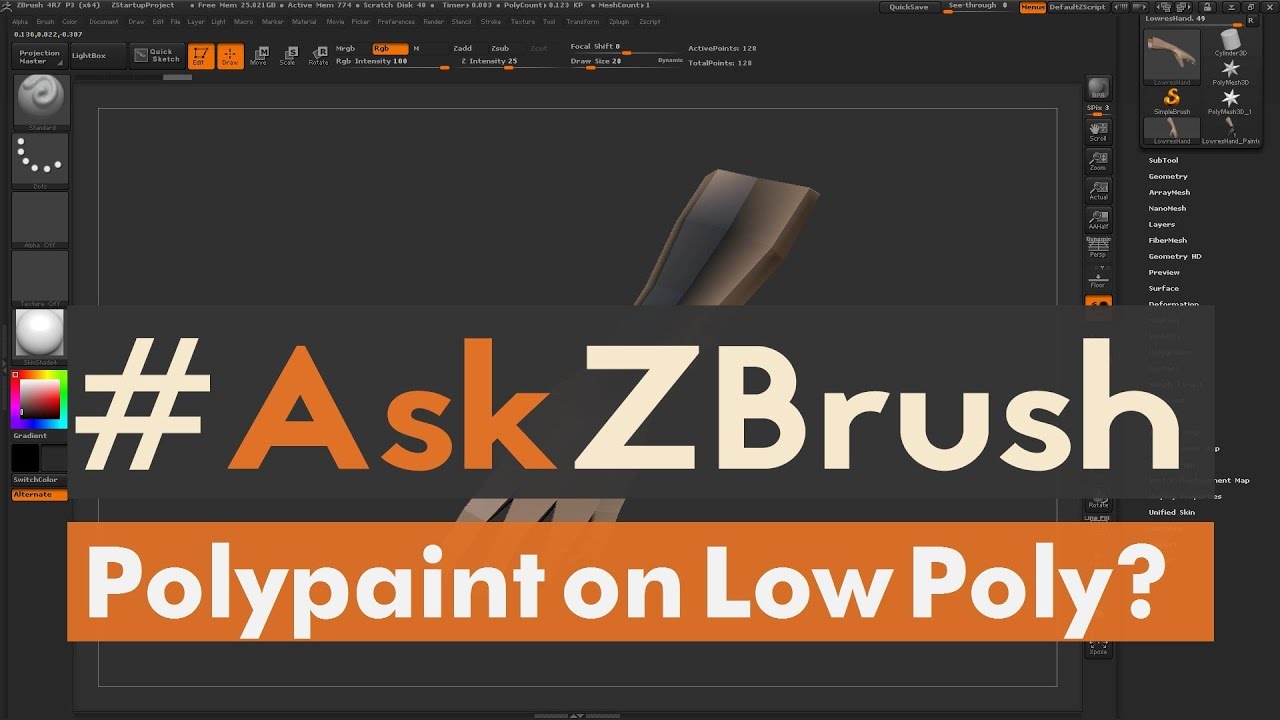Click the Zoom canvas icon
Screen dimensions: 1280x720
[1098, 161]
